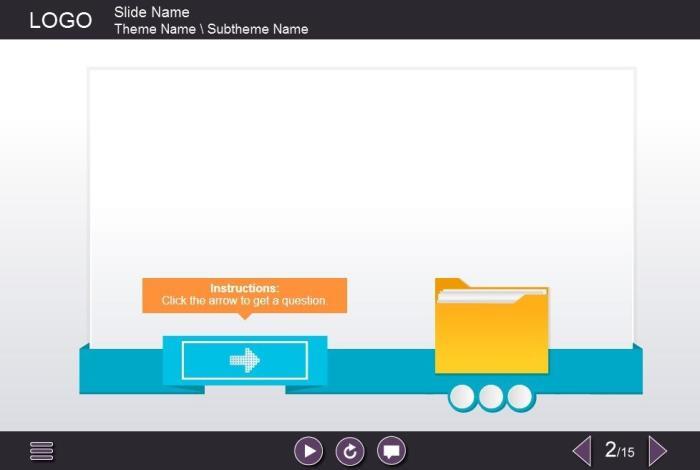
Task: Click the replay circular arrow button
Action: (x=350, y=451)
